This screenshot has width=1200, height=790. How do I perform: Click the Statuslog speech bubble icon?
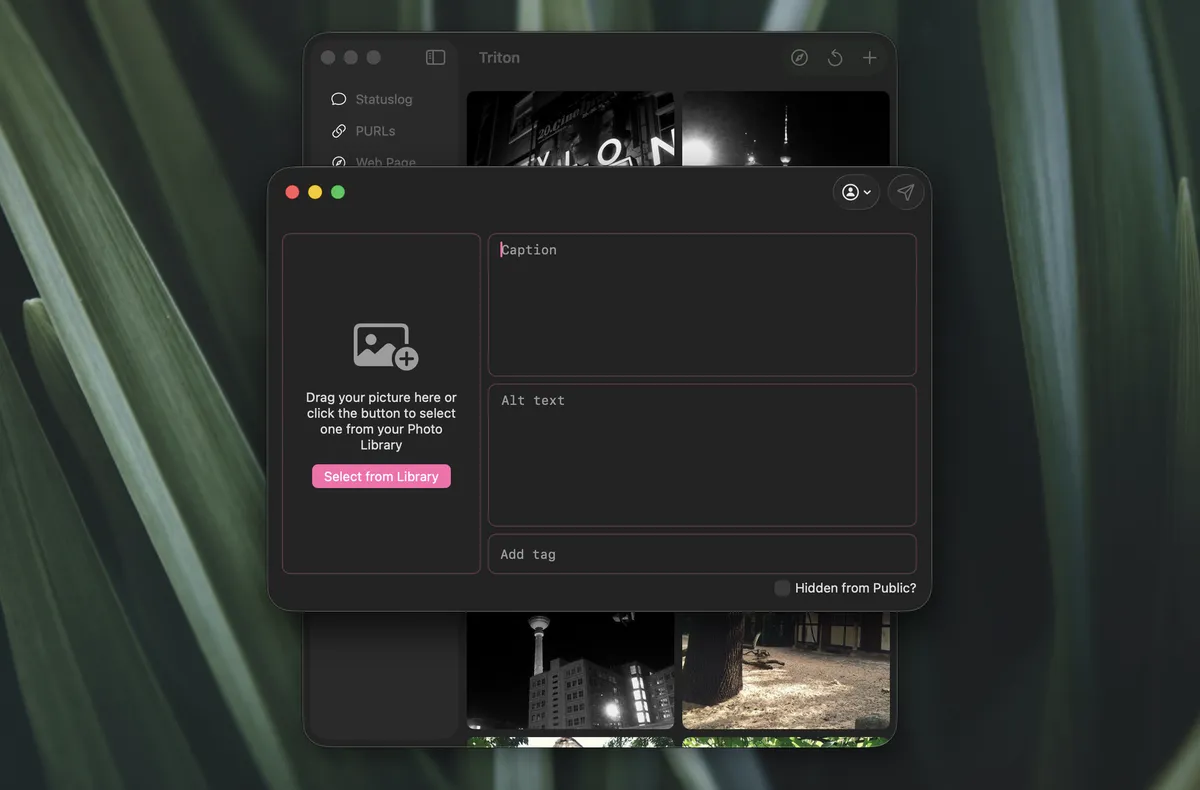coord(339,99)
